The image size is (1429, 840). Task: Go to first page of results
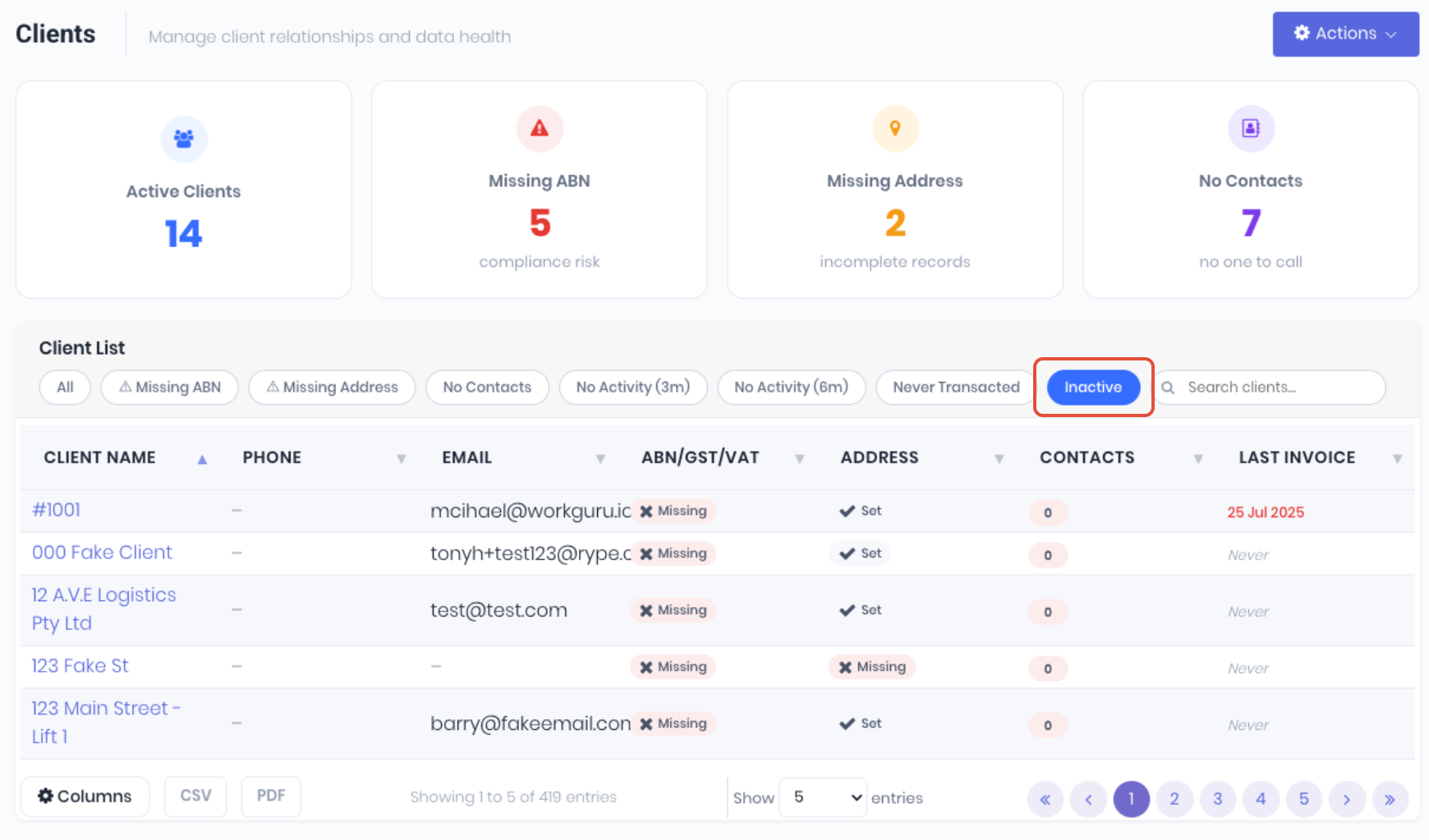click(1045, 799)
